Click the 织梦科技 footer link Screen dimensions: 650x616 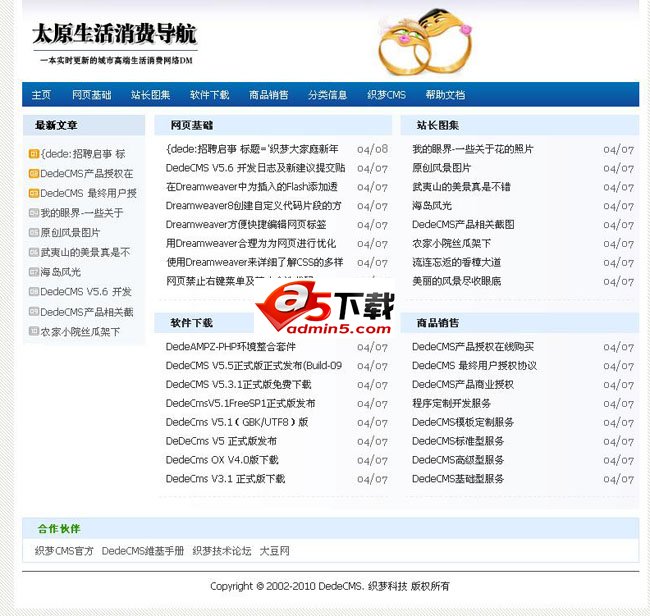[x=387, y=586]
